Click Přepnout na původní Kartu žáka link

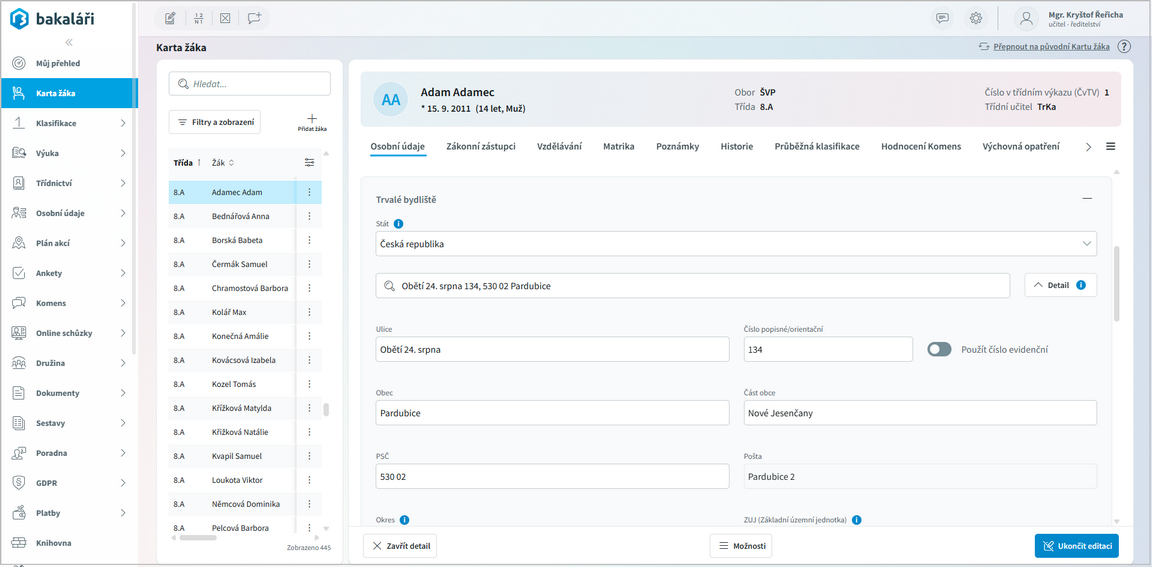1044,47
